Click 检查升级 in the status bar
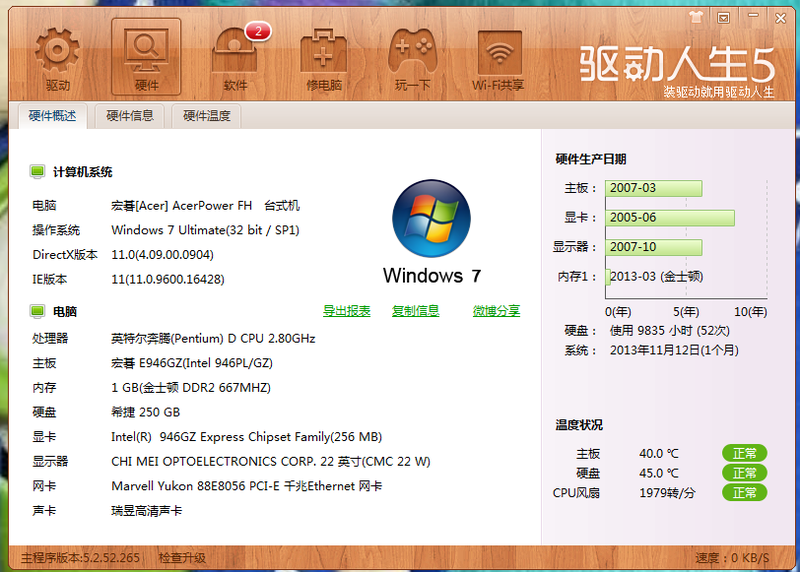Image resolution: width=800 pixels, height=572 pixels. (x=182, y=558)
